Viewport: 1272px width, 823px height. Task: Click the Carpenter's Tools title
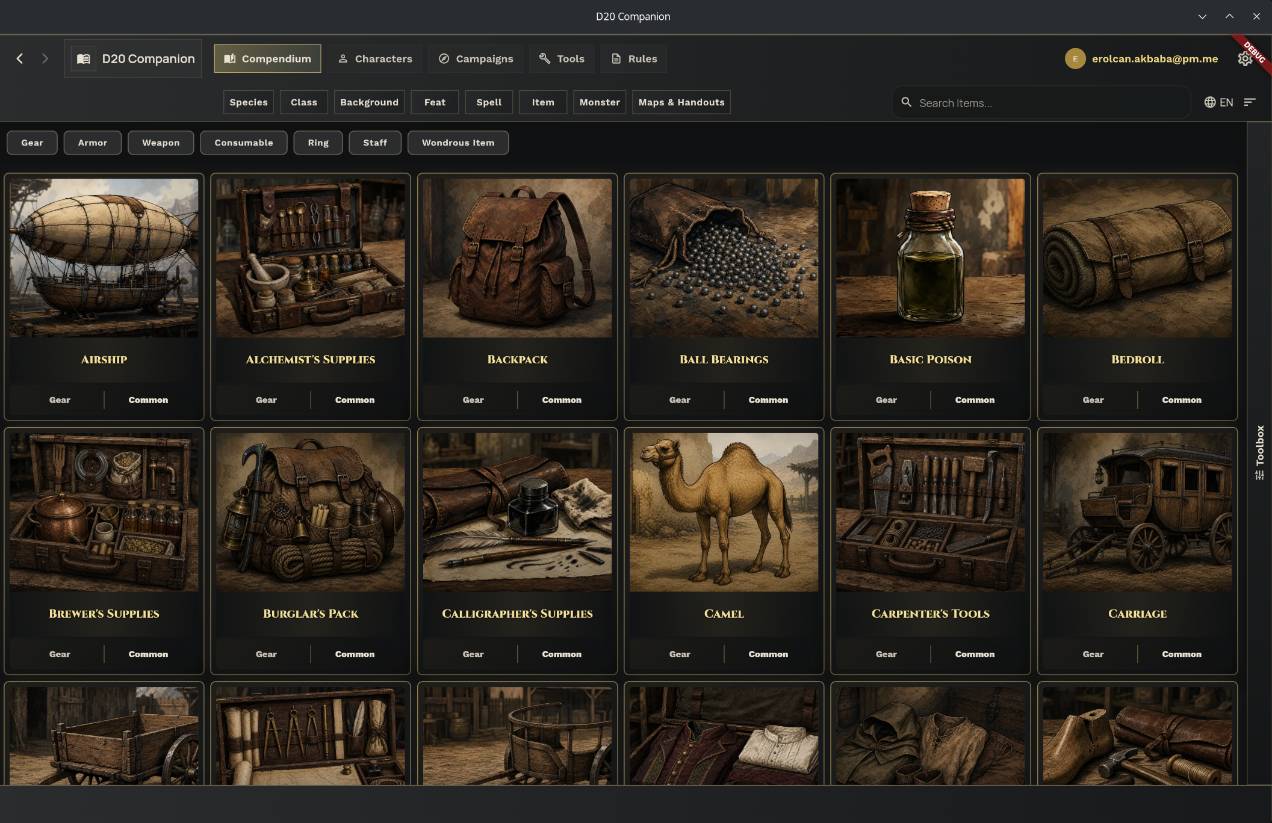tap(931, 614)
